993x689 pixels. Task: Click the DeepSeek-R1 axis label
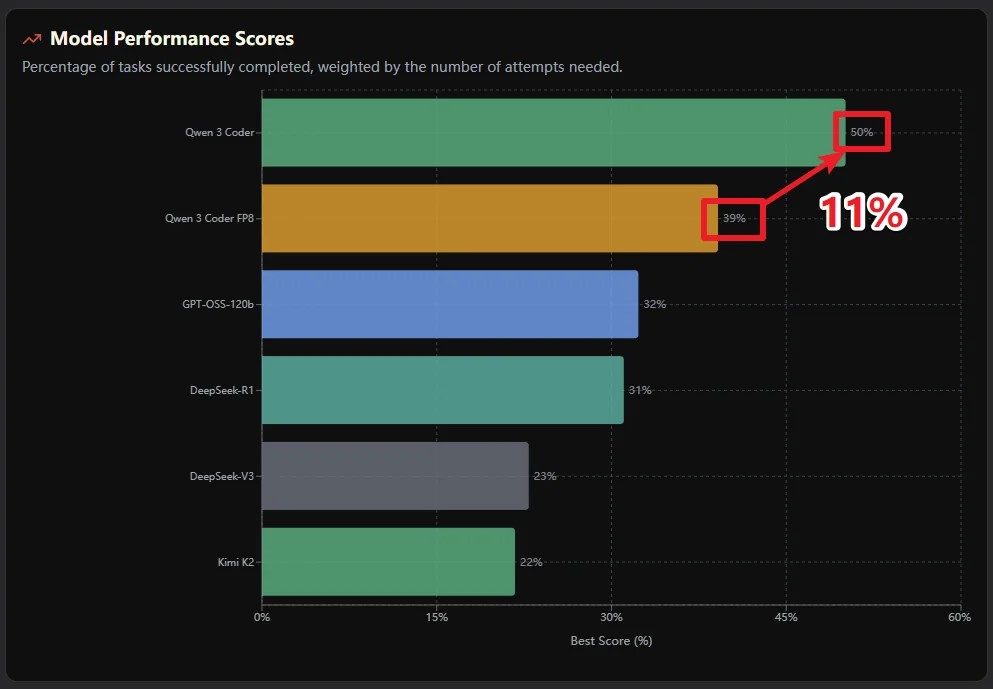pyautogui.click(x=222, y=390)
